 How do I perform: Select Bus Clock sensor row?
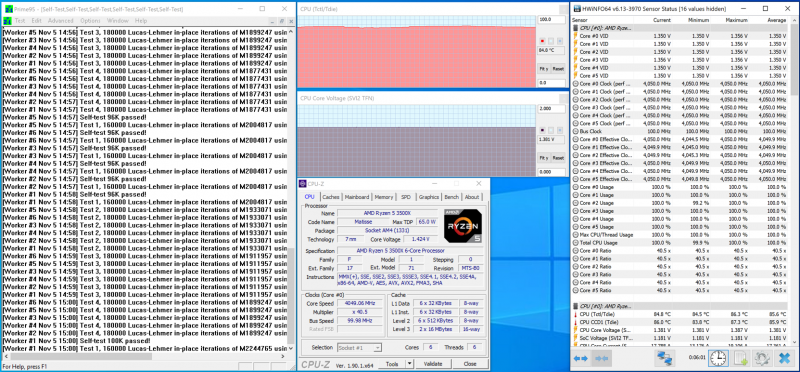click(x=681, y=131)
